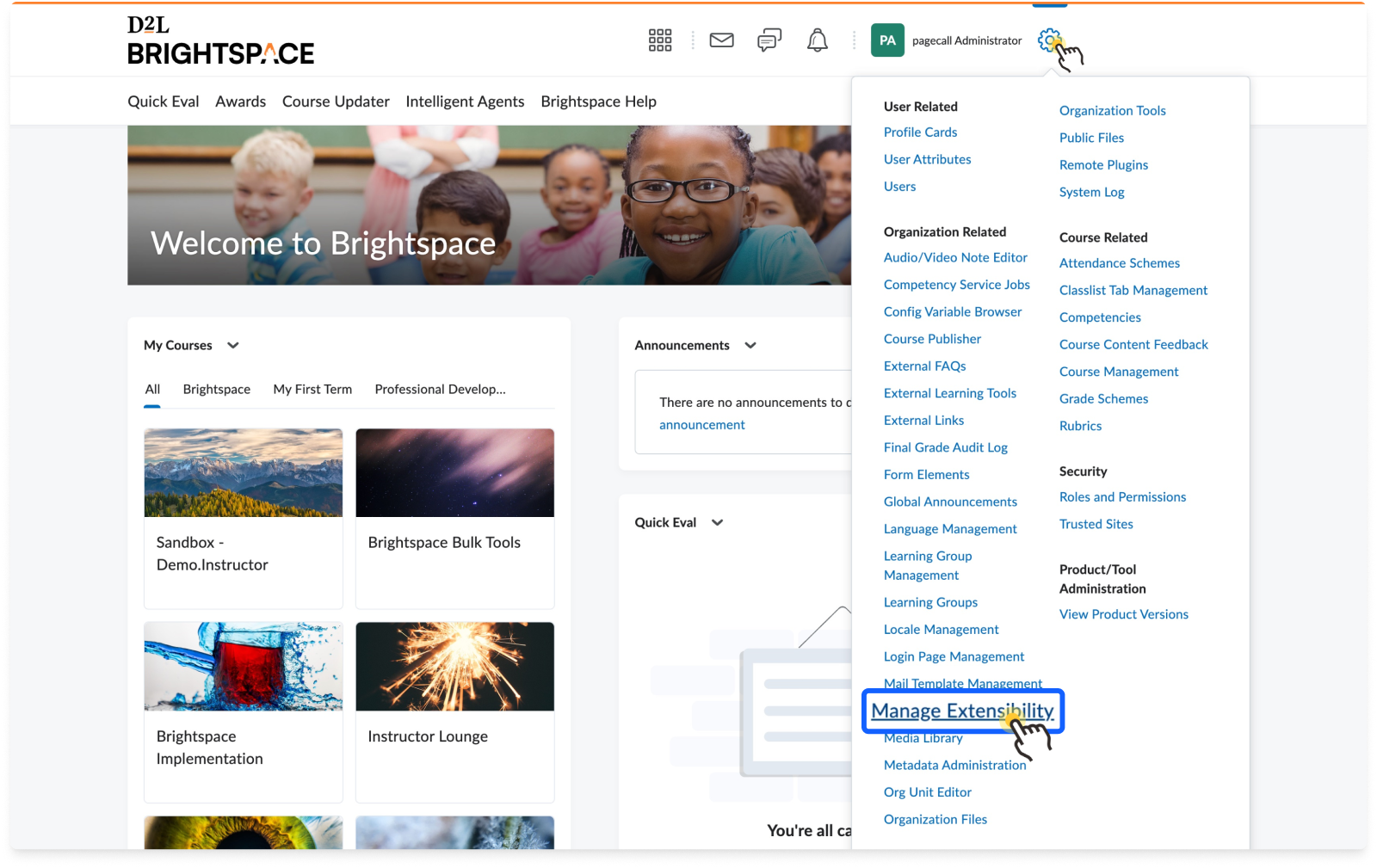Open Locale Management link

[941, 631]
